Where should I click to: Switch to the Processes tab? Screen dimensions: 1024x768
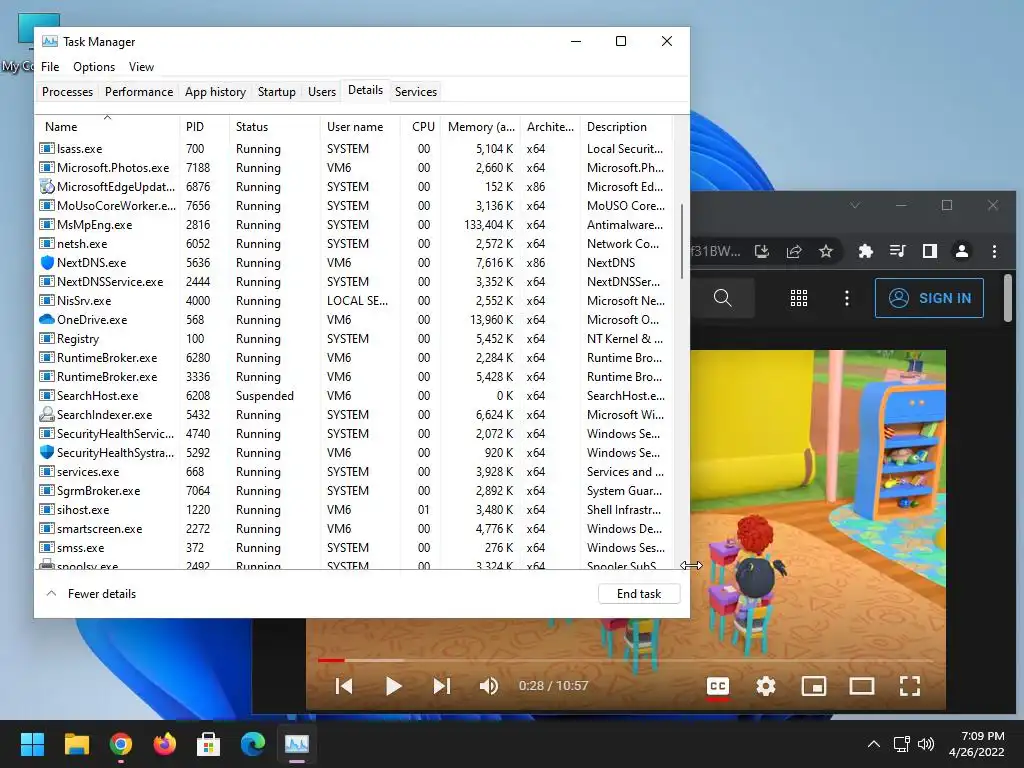pyautogui.click(x=67, y=91)
